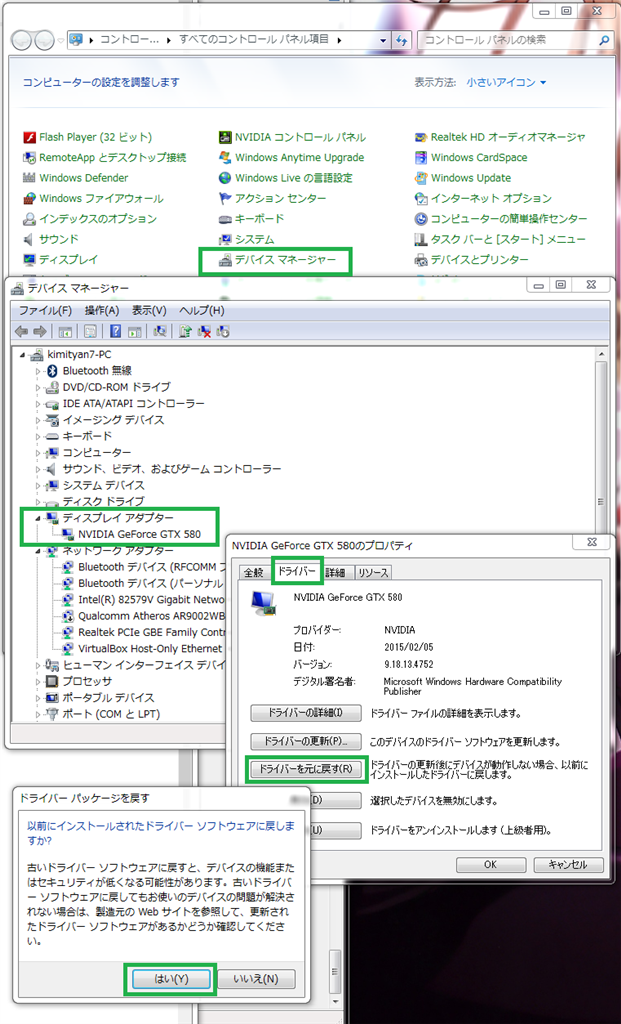
Task: Switch to リソース tab in properties dialog
Action: pos(373,573)
